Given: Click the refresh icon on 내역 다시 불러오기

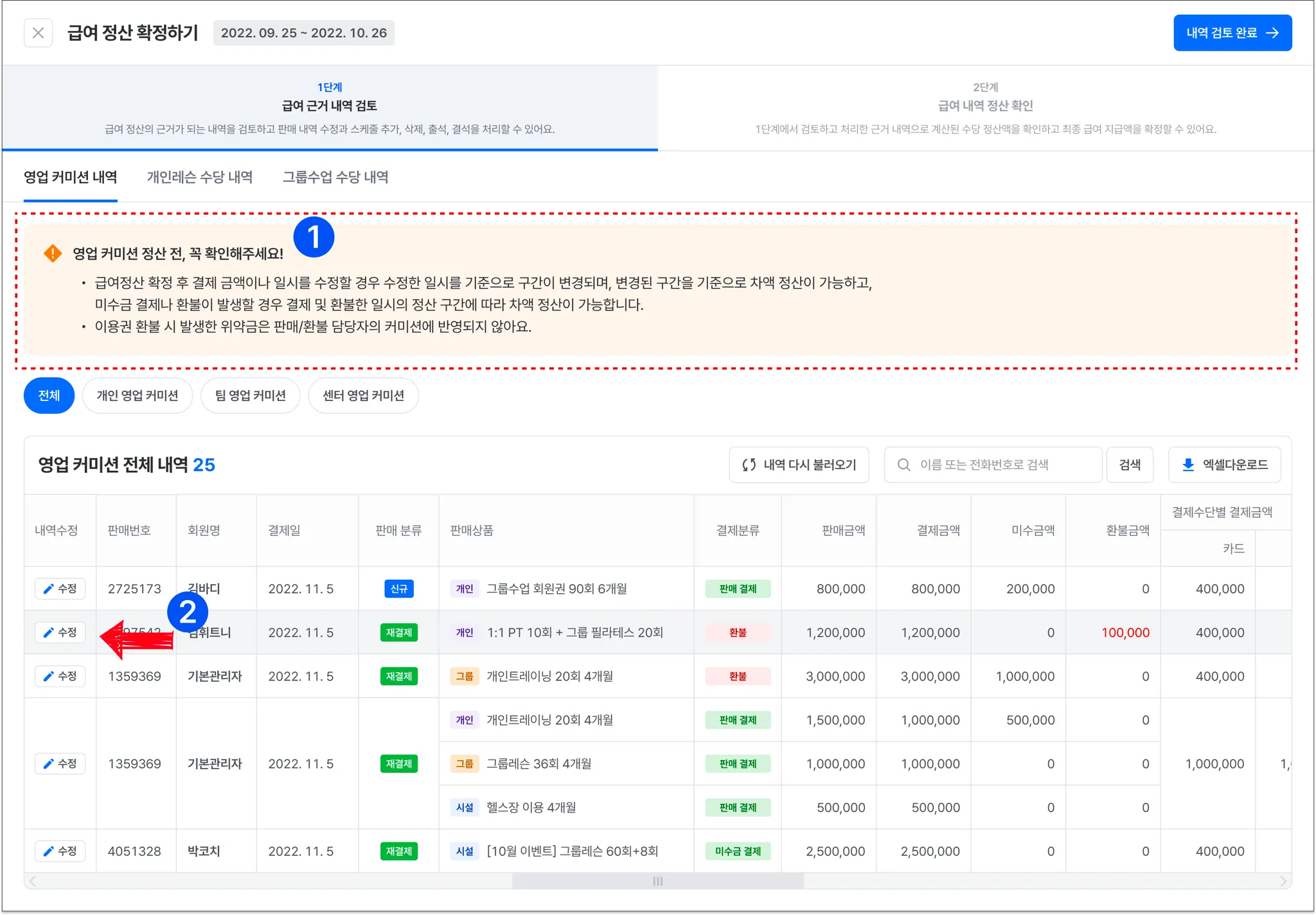Looking at the screenshot, I should click(749, 465).
